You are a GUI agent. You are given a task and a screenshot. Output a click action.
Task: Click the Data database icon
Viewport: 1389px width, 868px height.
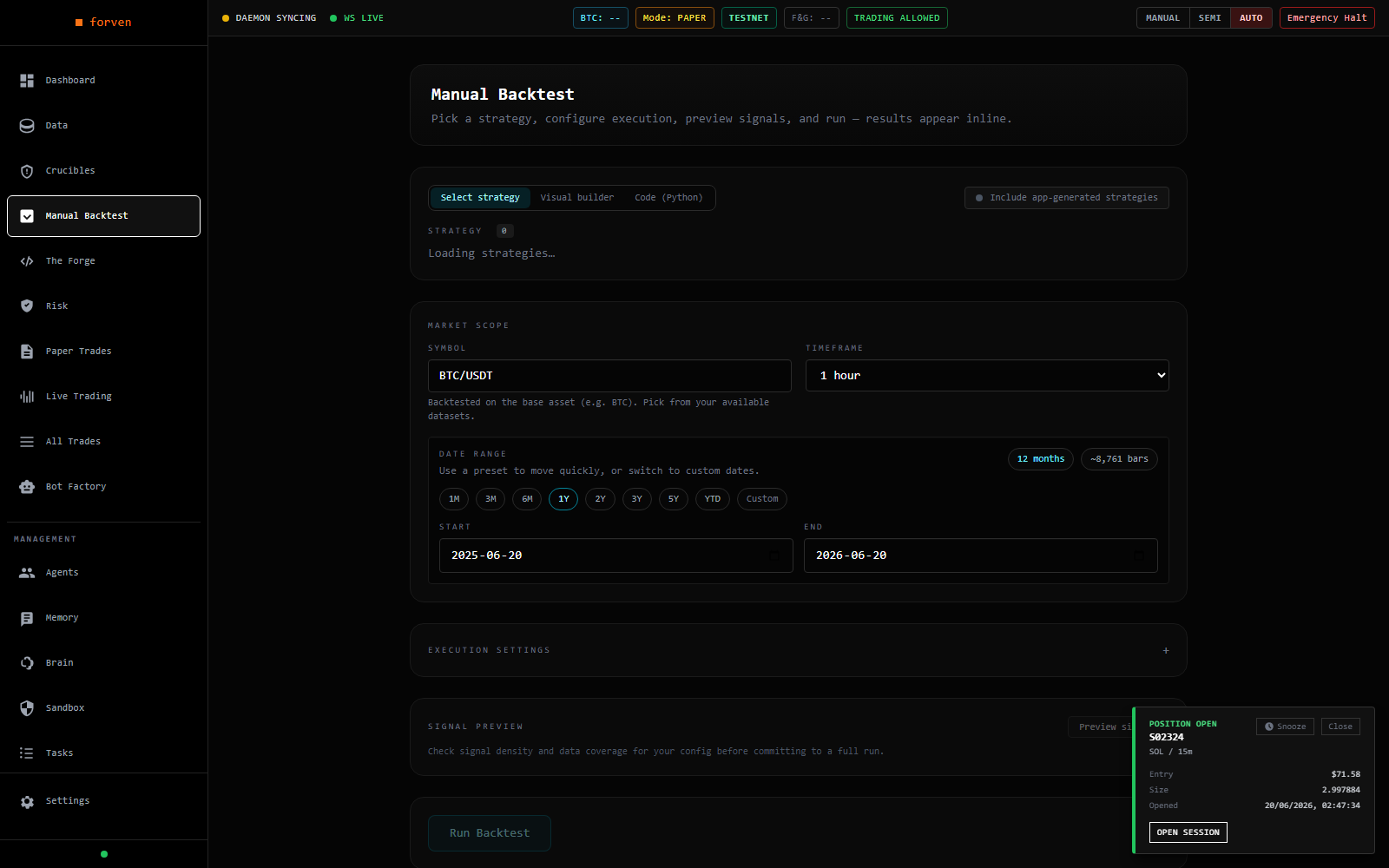click(27, 126)
